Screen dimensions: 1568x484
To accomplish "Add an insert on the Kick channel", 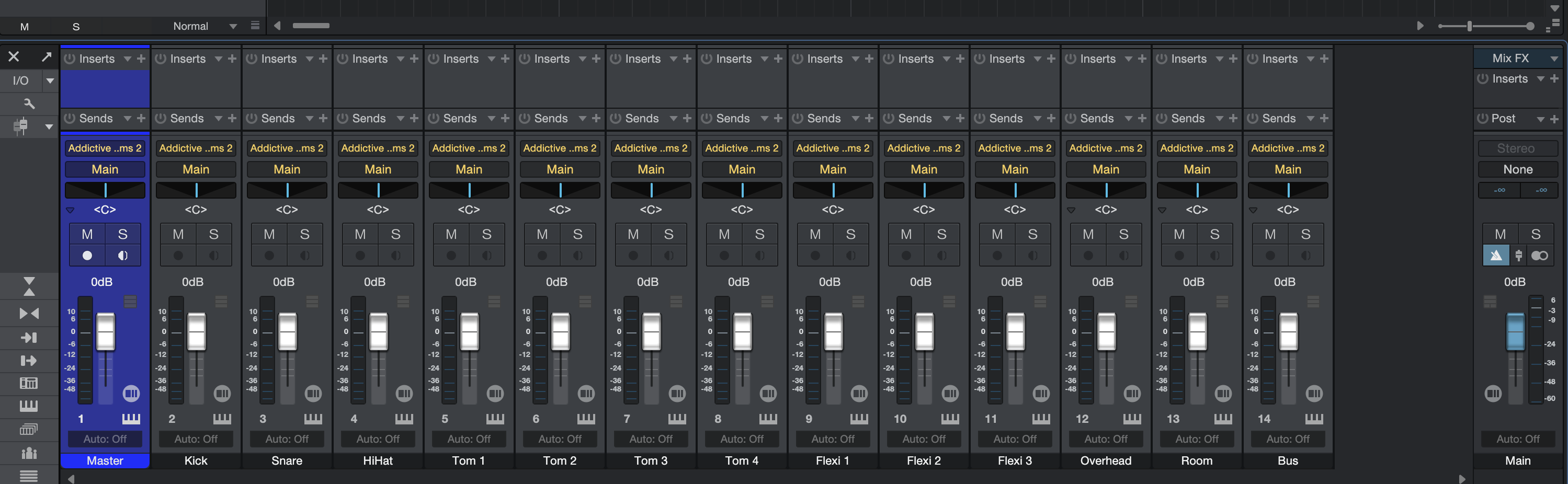I will pyautogui.click(x=232, y=59).
